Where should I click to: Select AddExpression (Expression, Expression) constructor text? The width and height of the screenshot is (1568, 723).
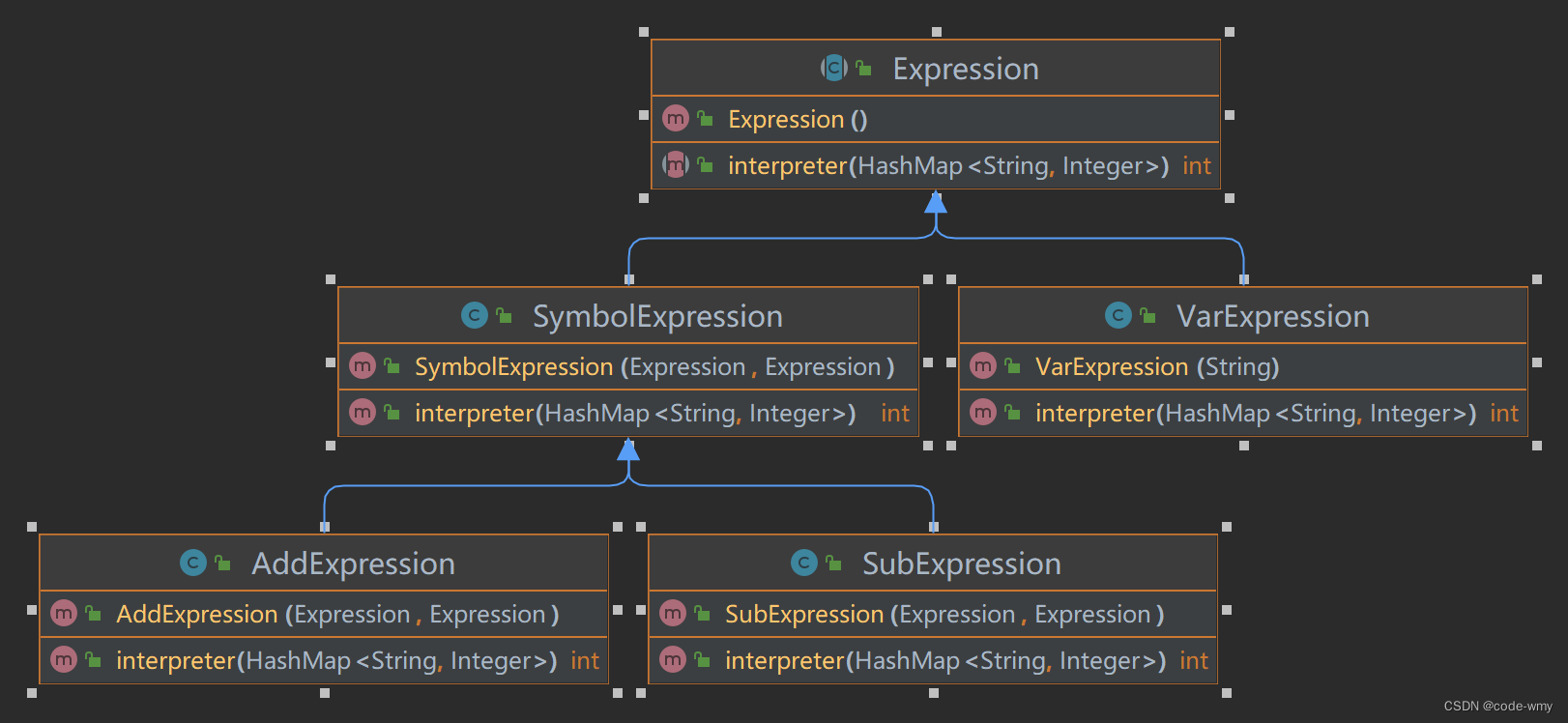pyautogui.click(x=337, y=615)
